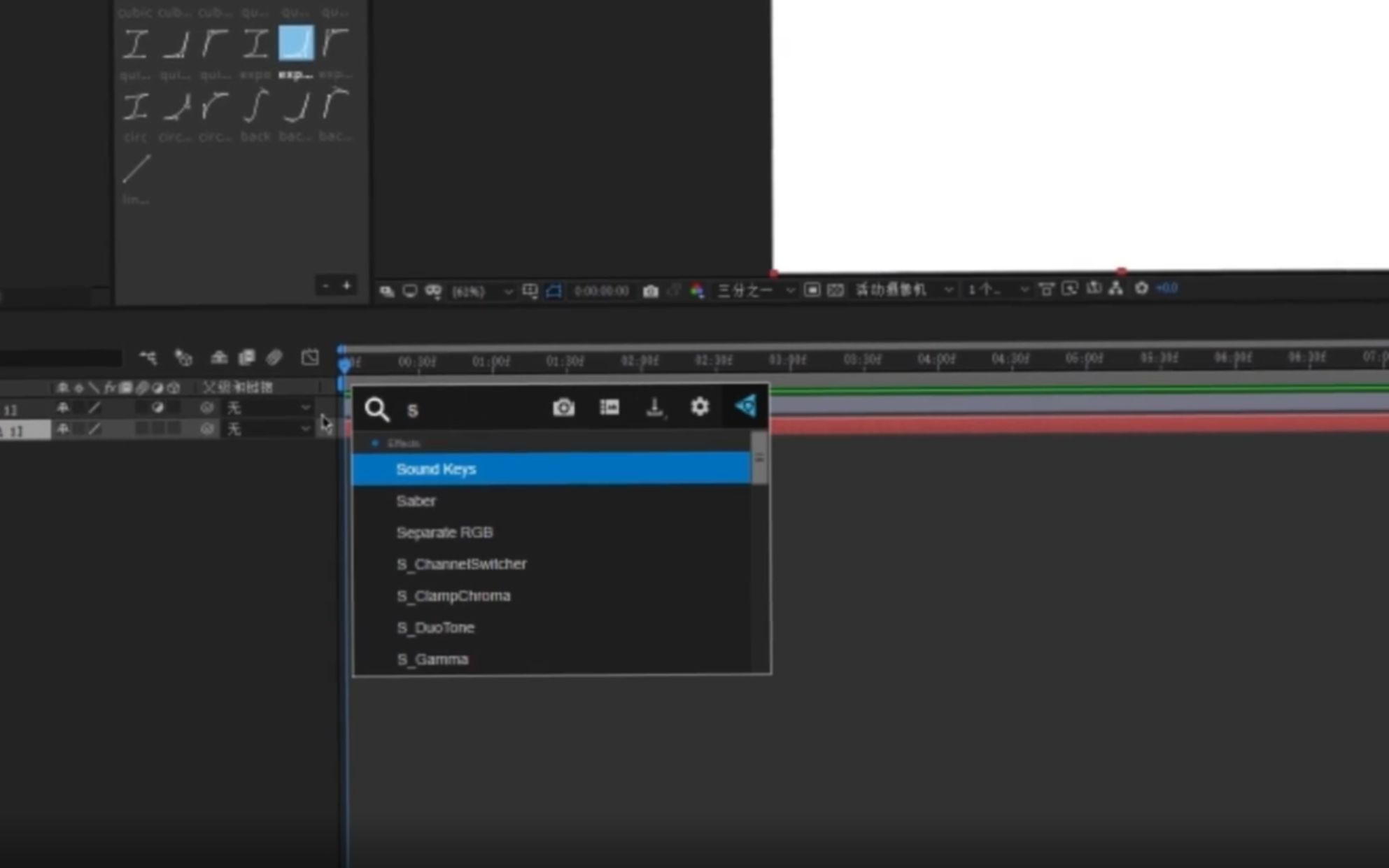The image size is (1389, 868).
Task: Toggle adjustment layer switch on first layer
Action: tap(157, 407)
